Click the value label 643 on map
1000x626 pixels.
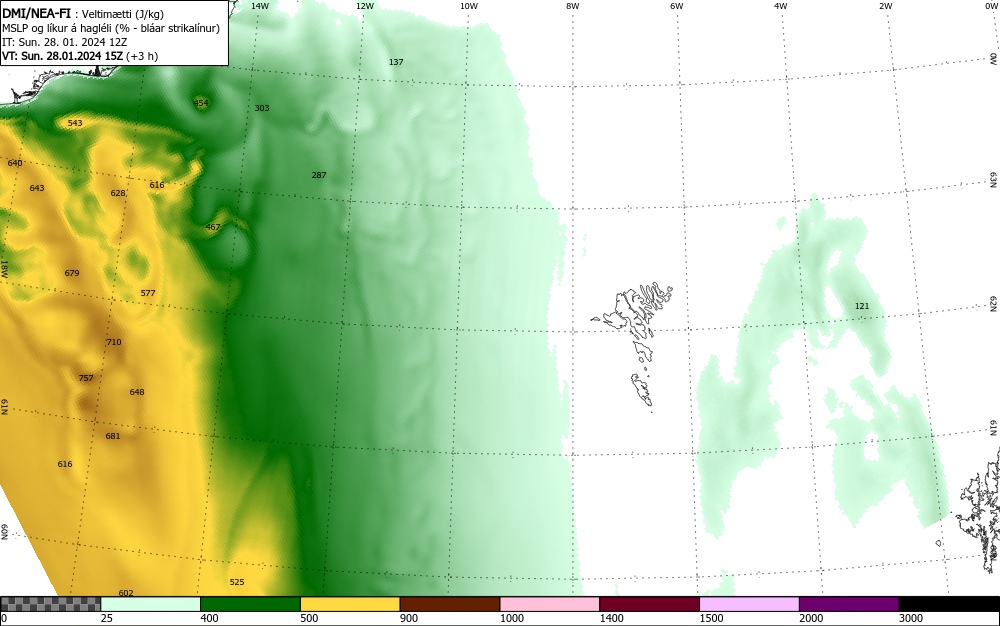(x=37, y=188)
